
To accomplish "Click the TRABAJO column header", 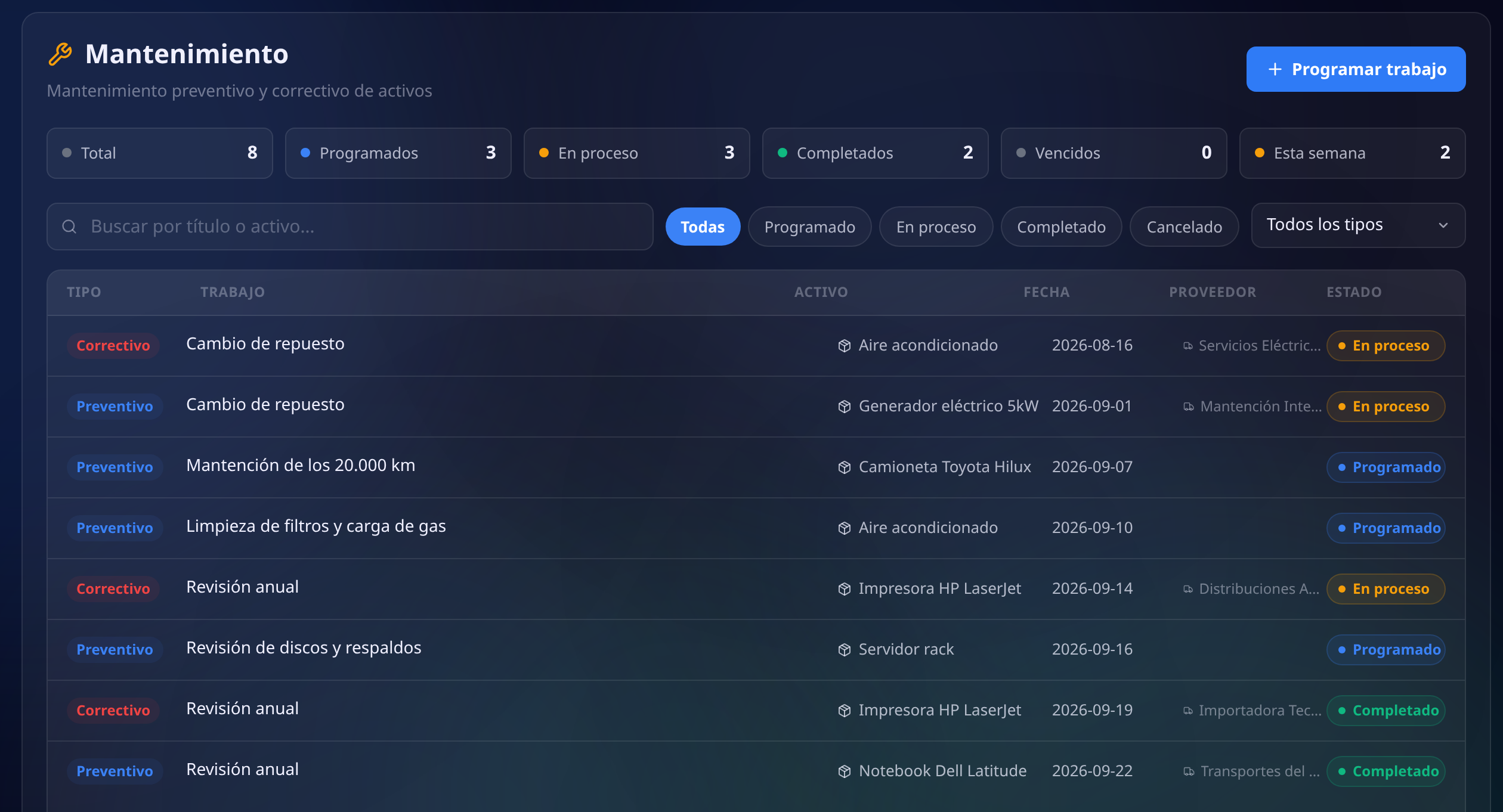I will 233,292.
